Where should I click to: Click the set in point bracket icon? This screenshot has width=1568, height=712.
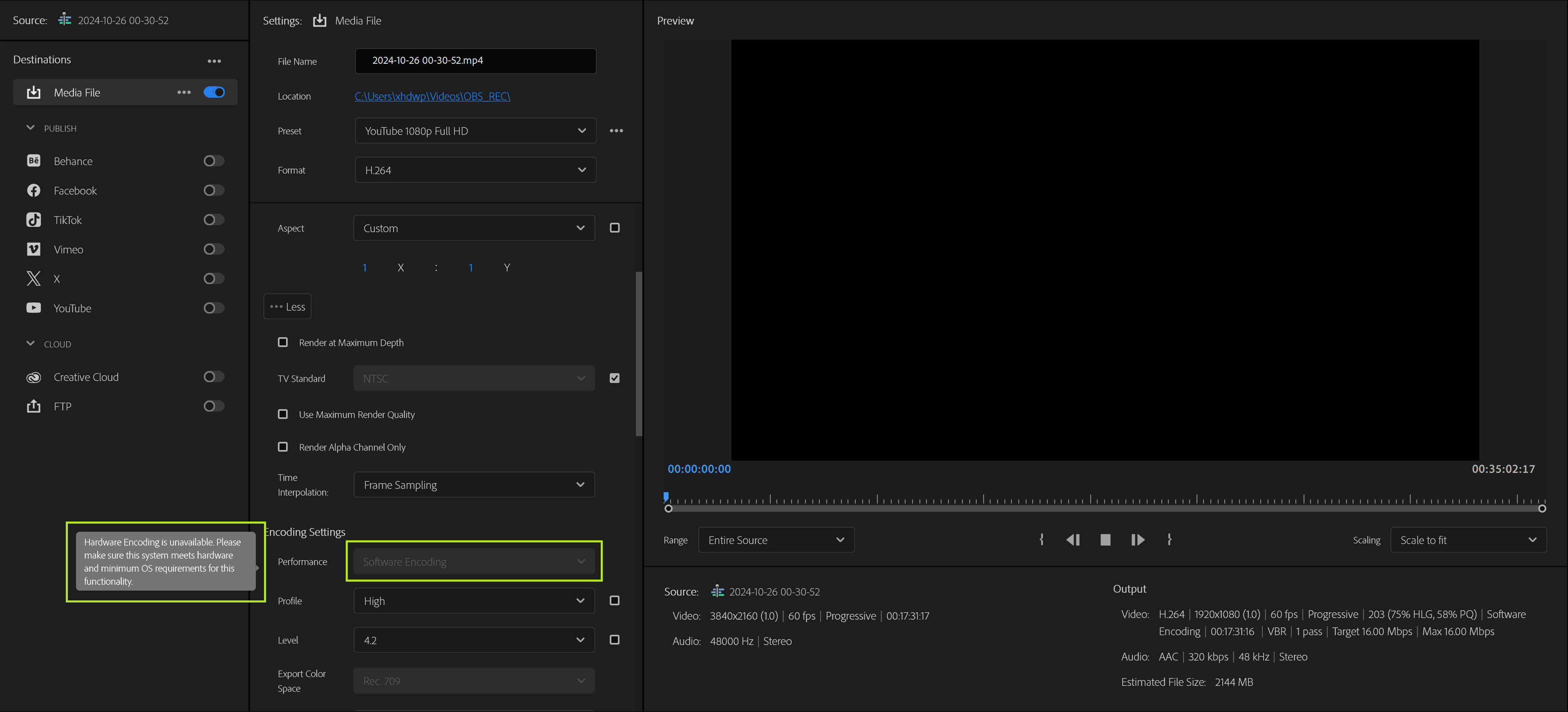click(1042, 540)
